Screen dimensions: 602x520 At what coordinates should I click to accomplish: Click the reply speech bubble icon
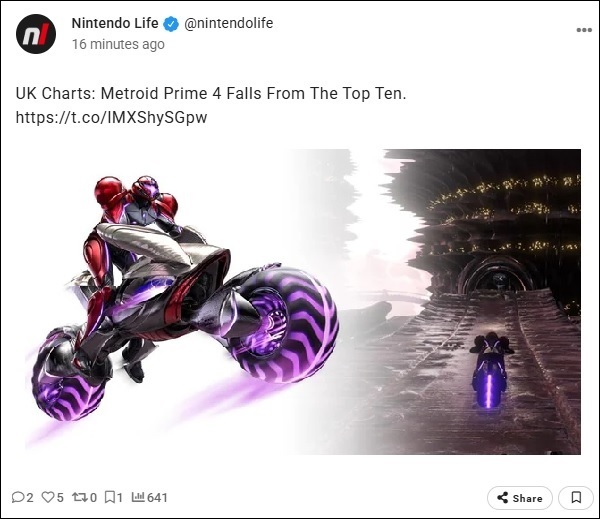click(18, 497)
